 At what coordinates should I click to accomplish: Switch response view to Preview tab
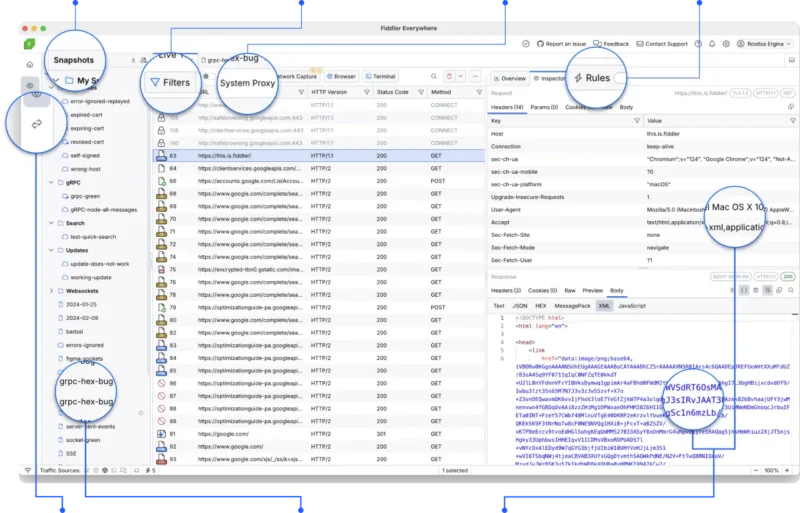point(592,290)
